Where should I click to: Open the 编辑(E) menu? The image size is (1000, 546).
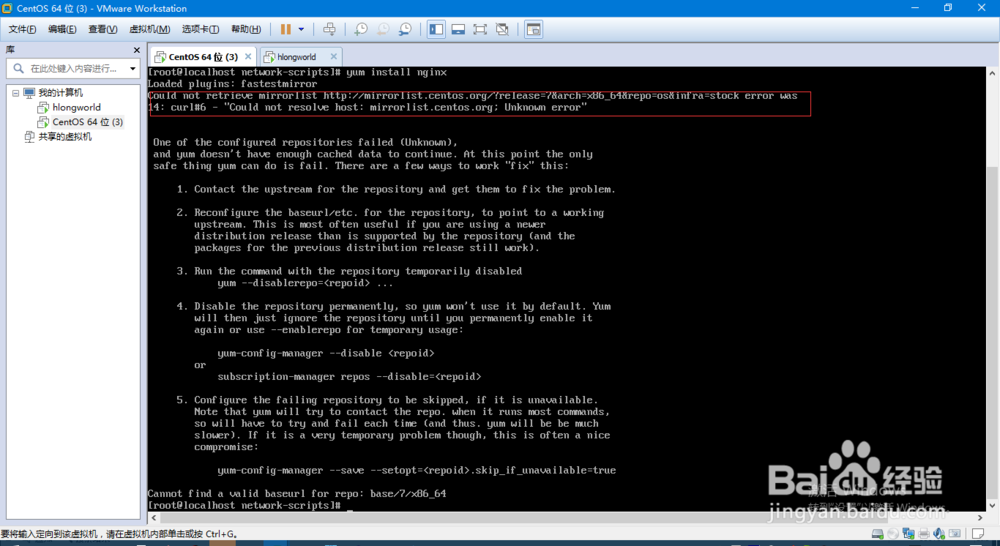coord(62,29)
